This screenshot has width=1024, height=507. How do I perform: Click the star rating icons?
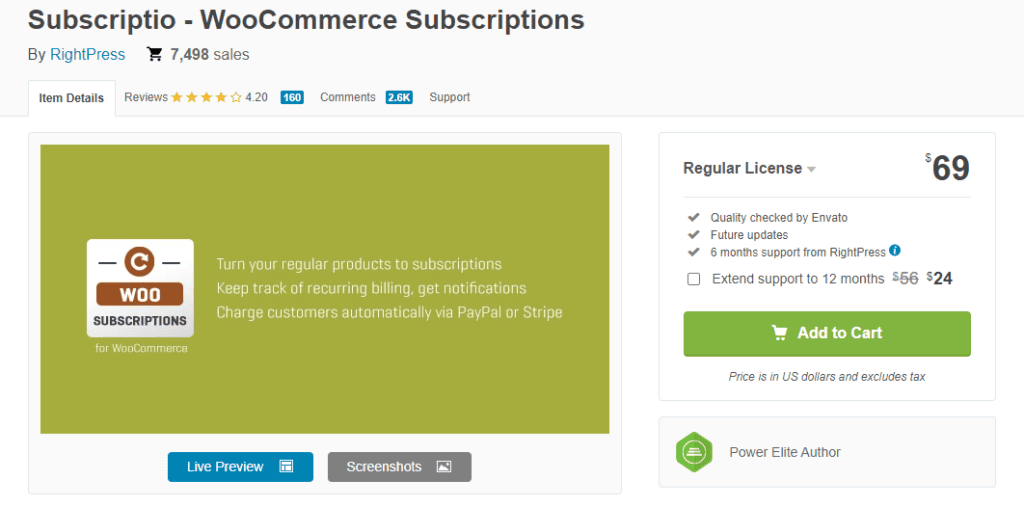[206, 98]
